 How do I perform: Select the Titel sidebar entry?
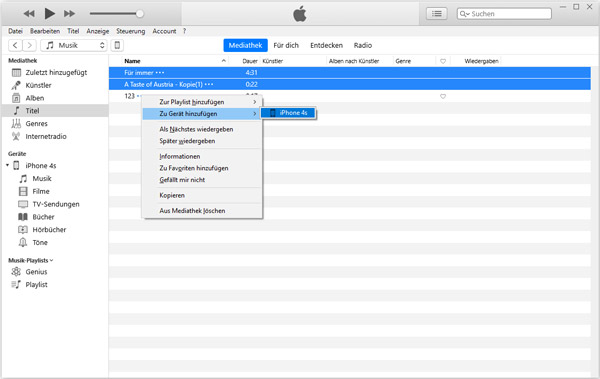coord(55,111)
